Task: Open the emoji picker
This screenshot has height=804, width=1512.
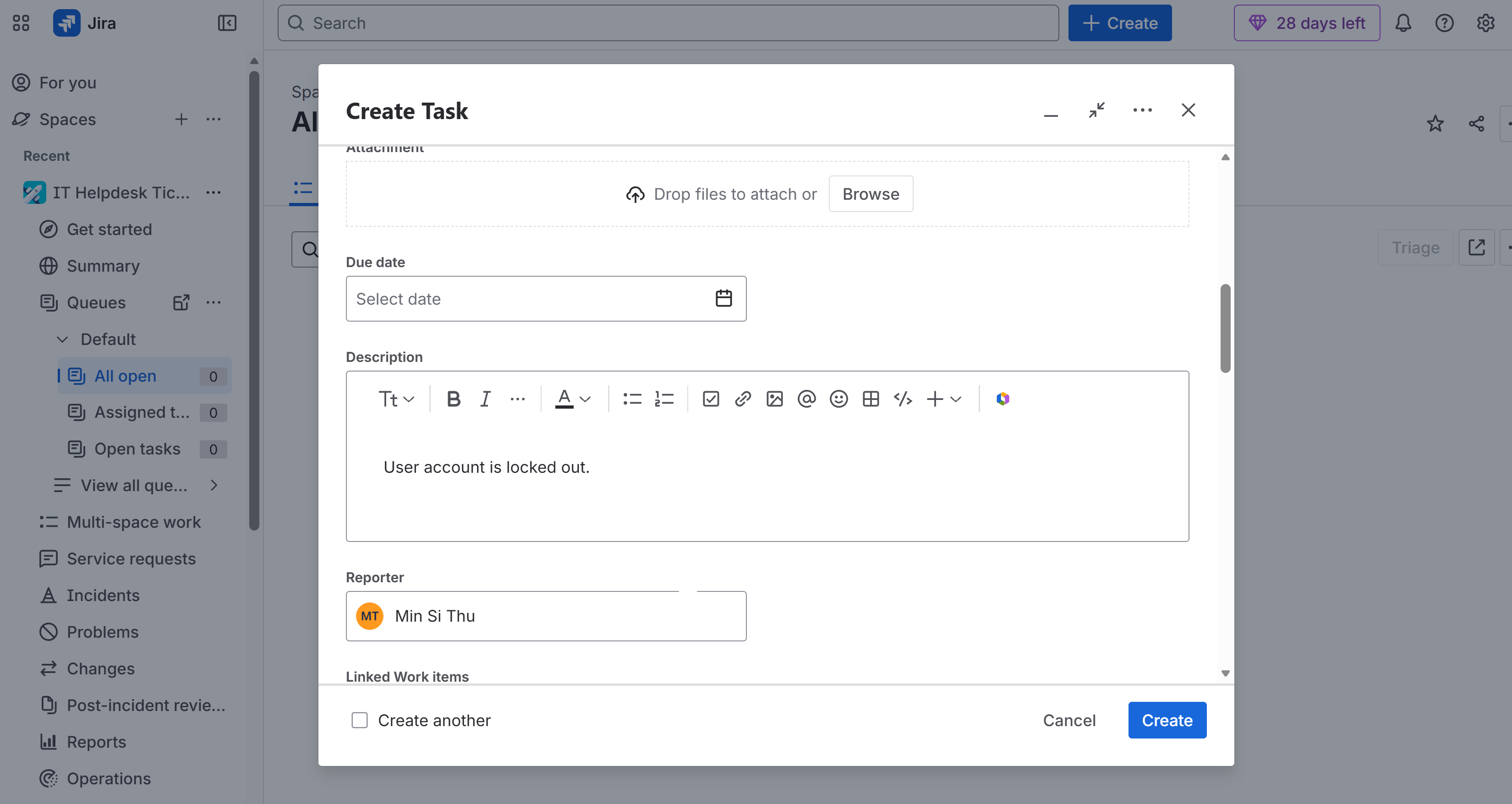Action: coord(838,399)
